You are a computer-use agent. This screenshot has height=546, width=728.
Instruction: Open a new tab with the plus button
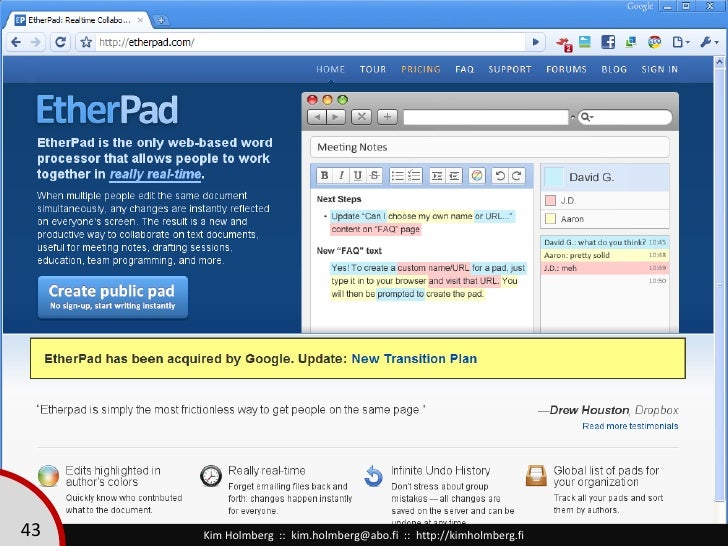coord(161,20)
